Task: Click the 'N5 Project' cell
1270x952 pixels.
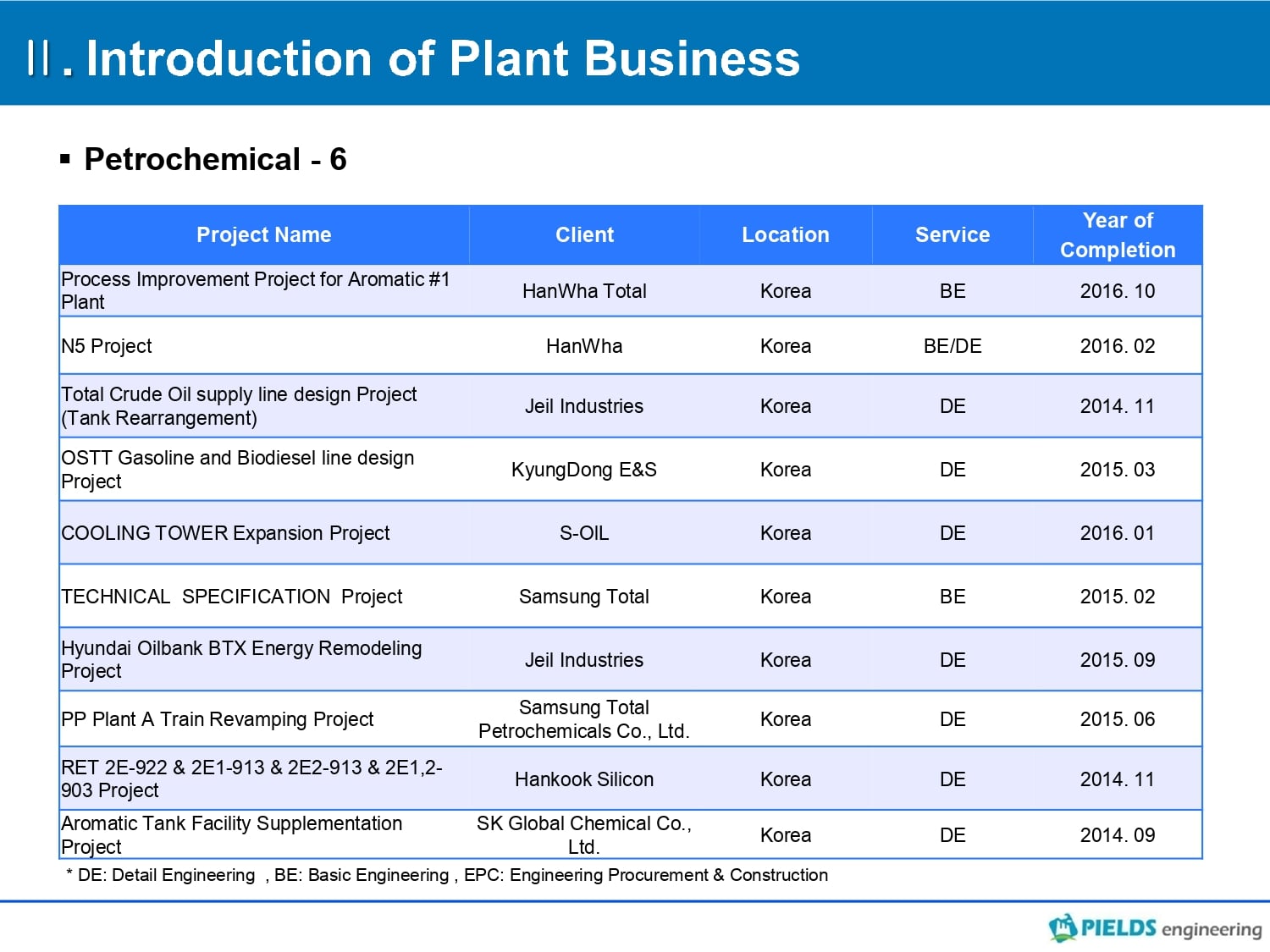Action: 264,345
